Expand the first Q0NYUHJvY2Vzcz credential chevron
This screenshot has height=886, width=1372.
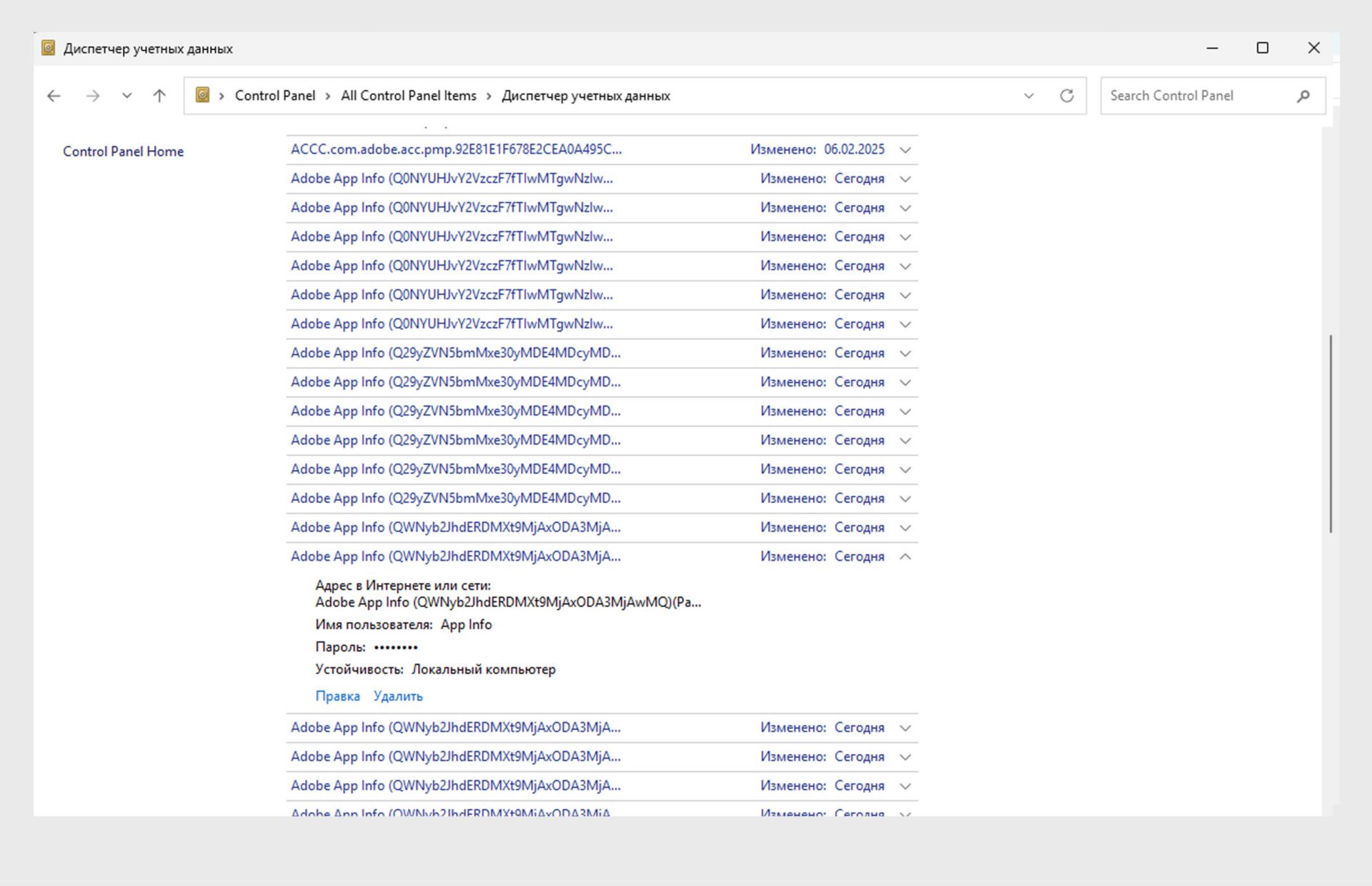click(905, 179)
